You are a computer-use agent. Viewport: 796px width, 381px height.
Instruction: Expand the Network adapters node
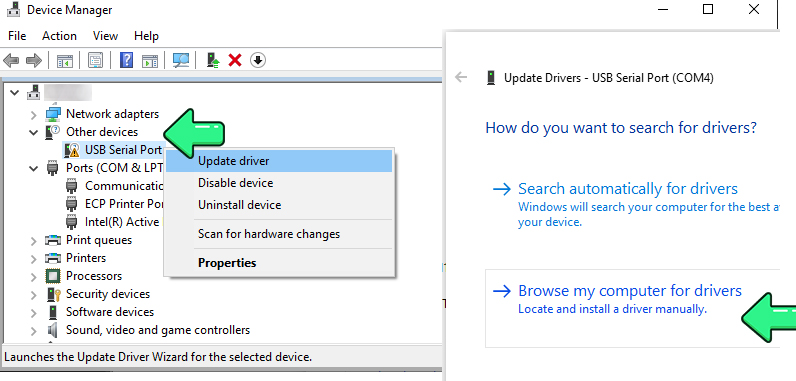(34, 114)
